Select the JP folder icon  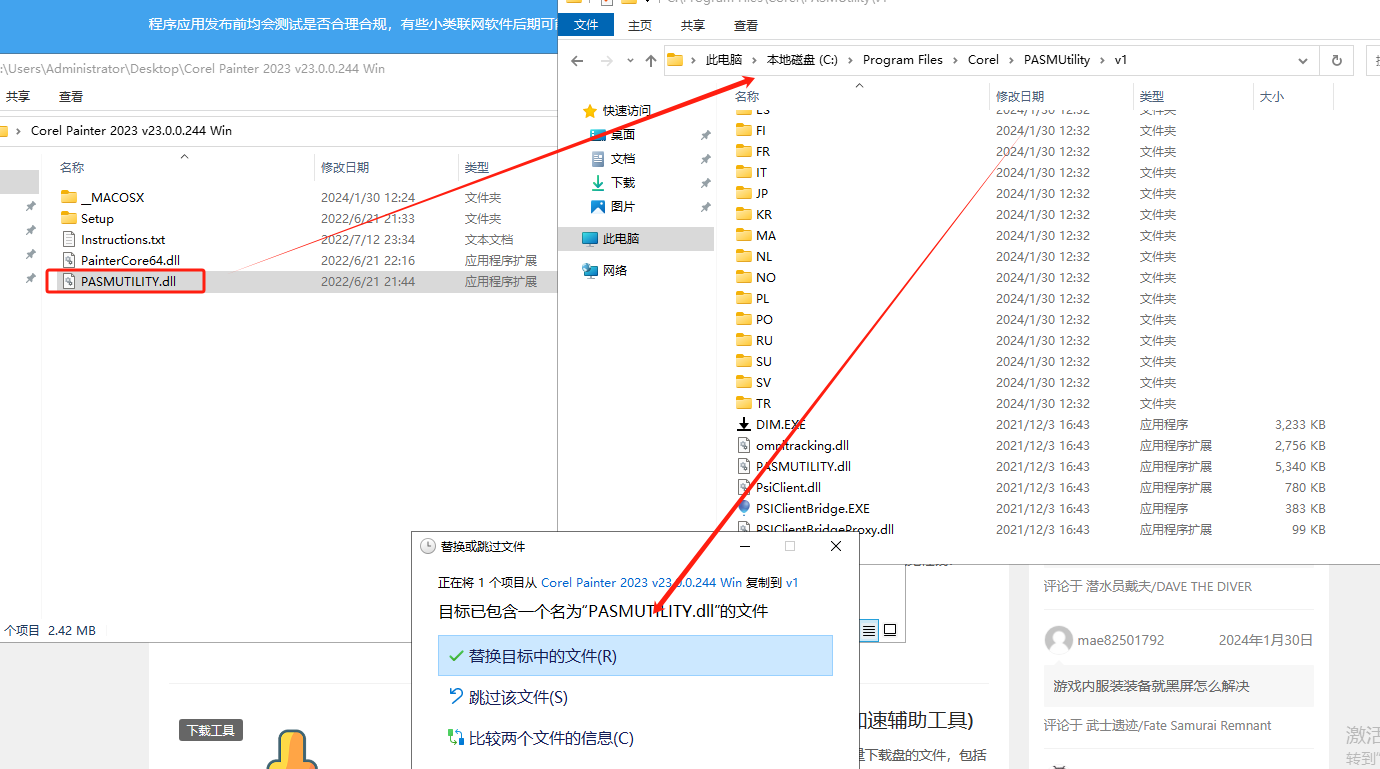744,193
